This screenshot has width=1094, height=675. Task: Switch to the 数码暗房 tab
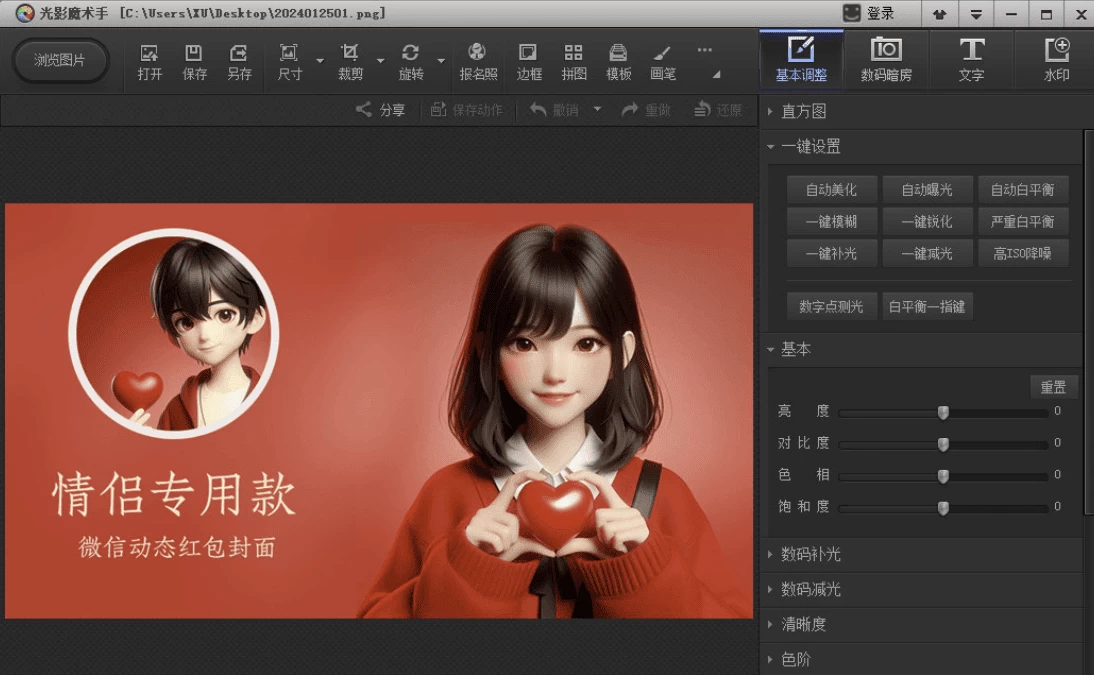888,58
